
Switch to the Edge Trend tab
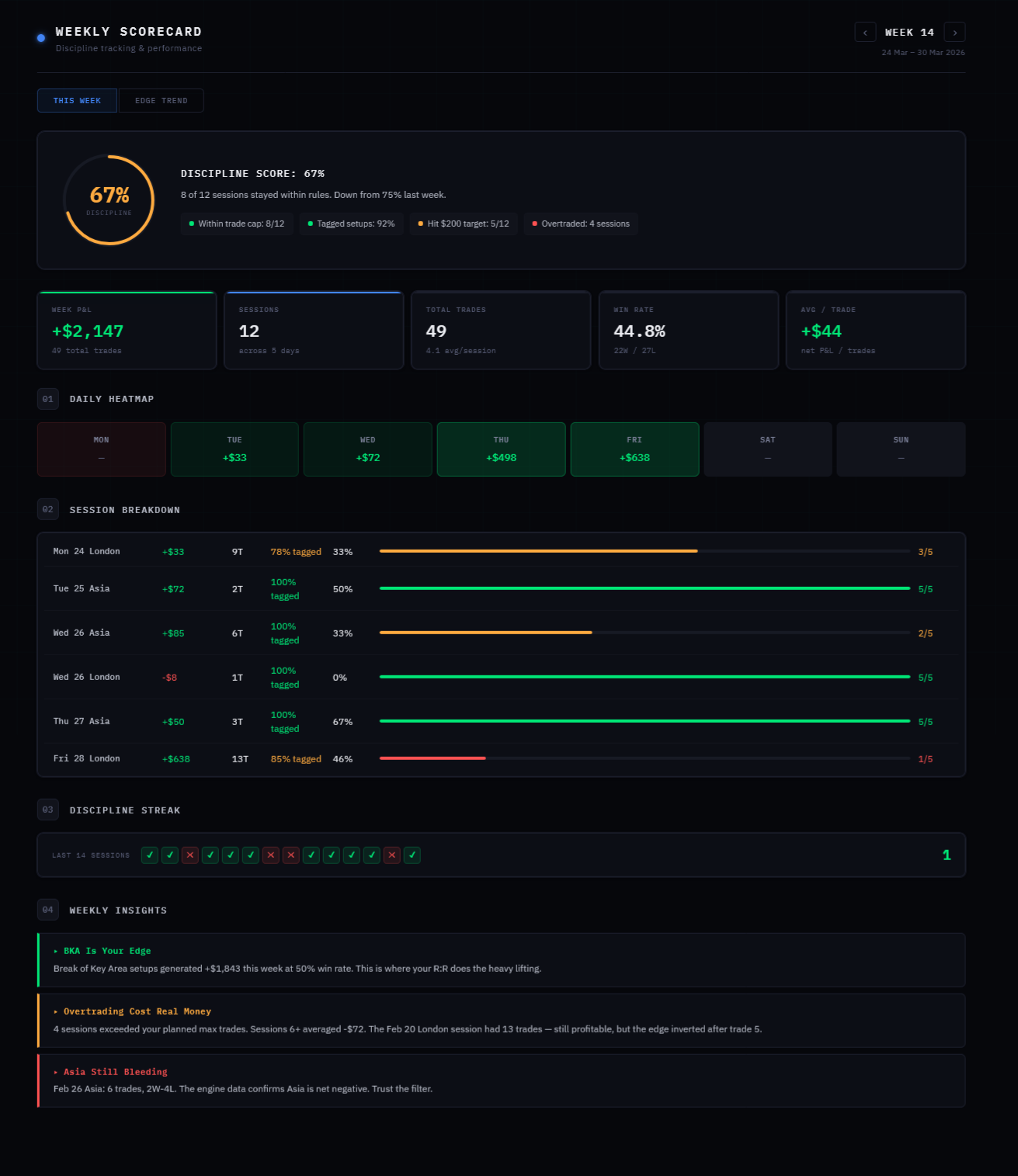(x=161, y=101)
